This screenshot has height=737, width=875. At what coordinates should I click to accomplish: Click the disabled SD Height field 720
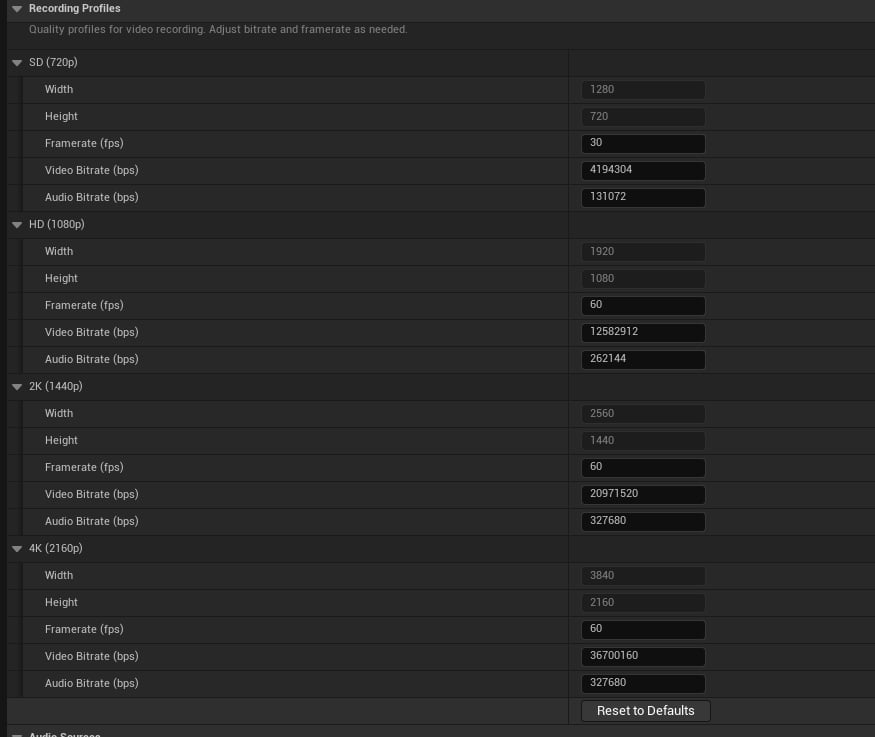tap(643, 116)
